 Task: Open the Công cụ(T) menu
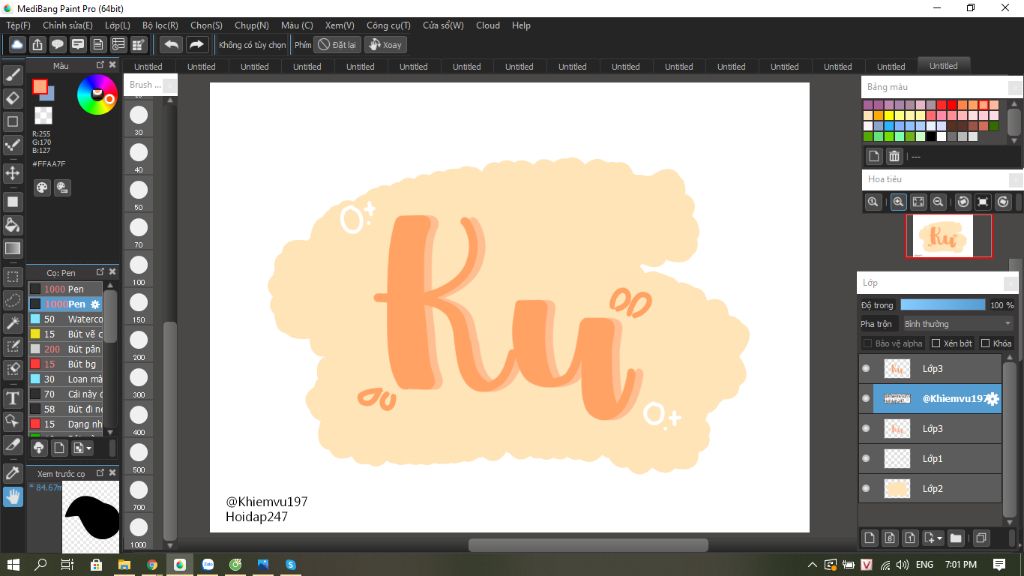click(x=388, y=25)
